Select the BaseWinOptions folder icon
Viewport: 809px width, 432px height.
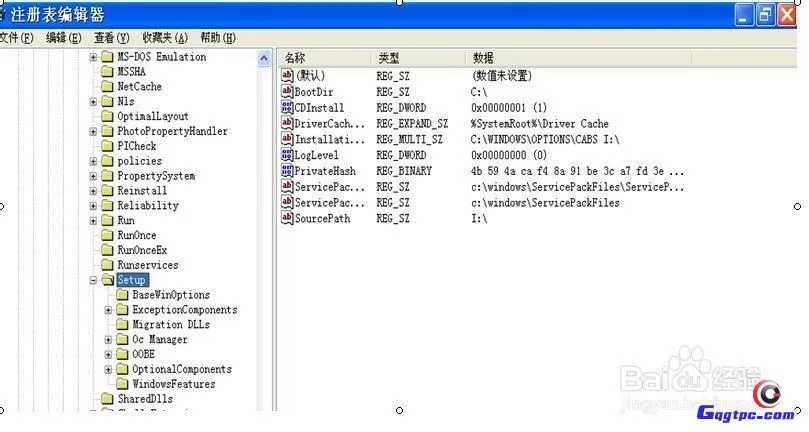[123, 295]
